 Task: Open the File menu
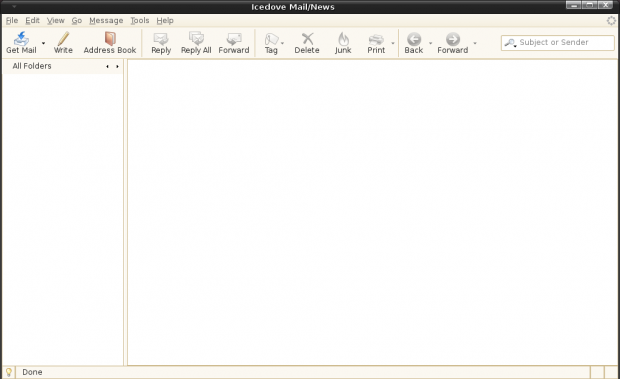tap(12, 21)
